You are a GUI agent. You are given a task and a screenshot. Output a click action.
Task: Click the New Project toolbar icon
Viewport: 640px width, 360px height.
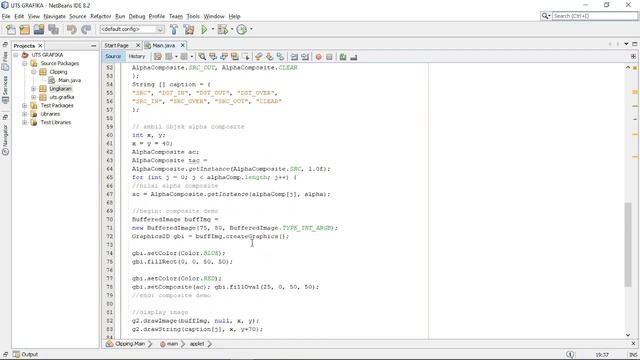pyautogui.click(x=25, y=29)
